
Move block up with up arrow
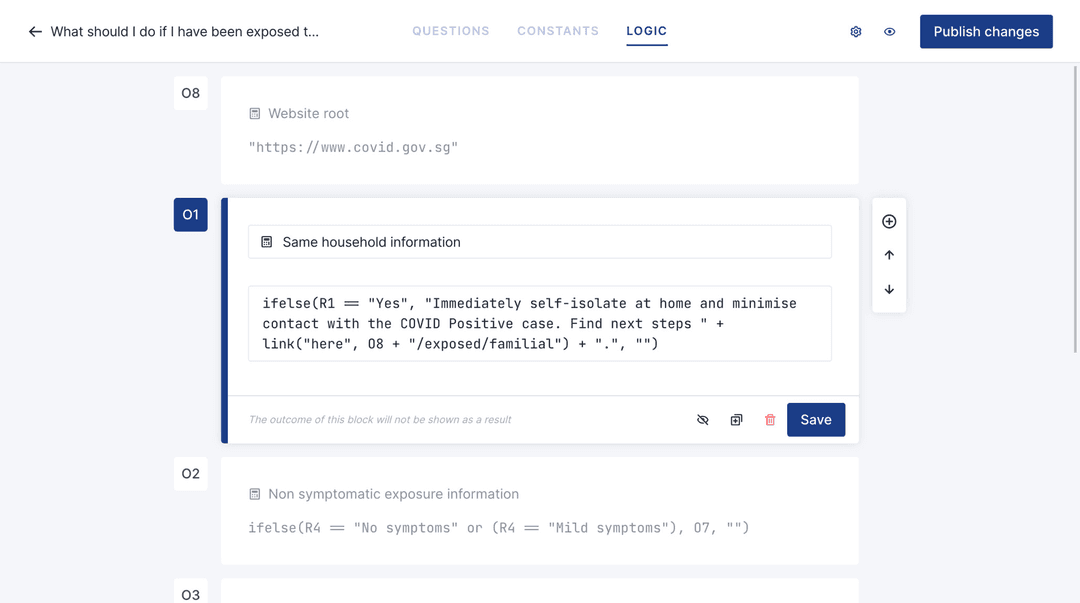click(889, 255)
